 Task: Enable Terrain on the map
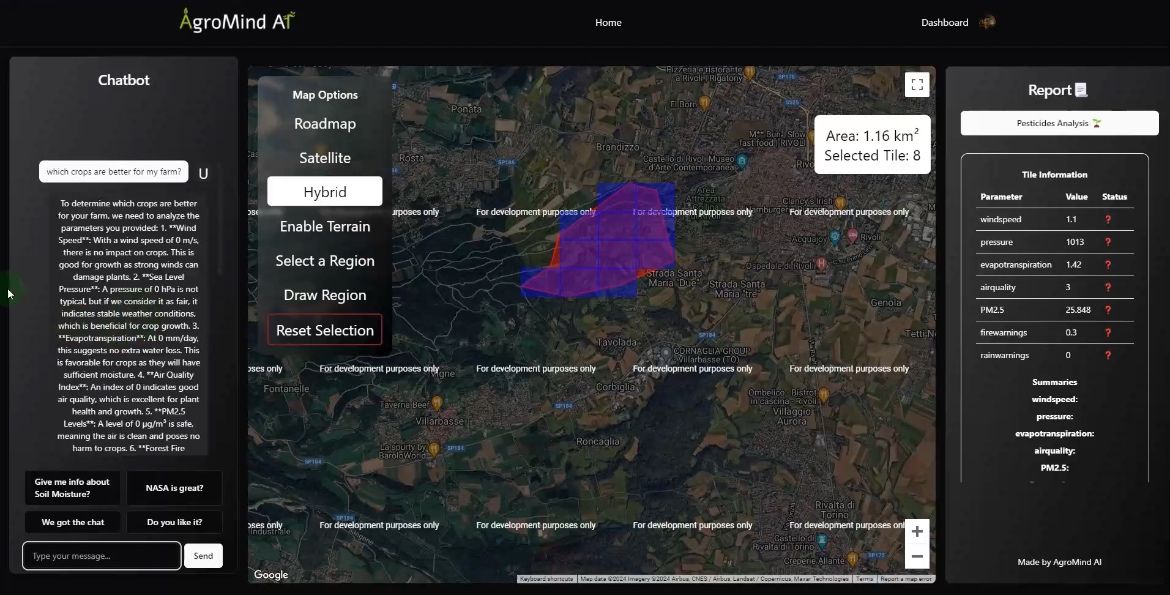(325, 226)
